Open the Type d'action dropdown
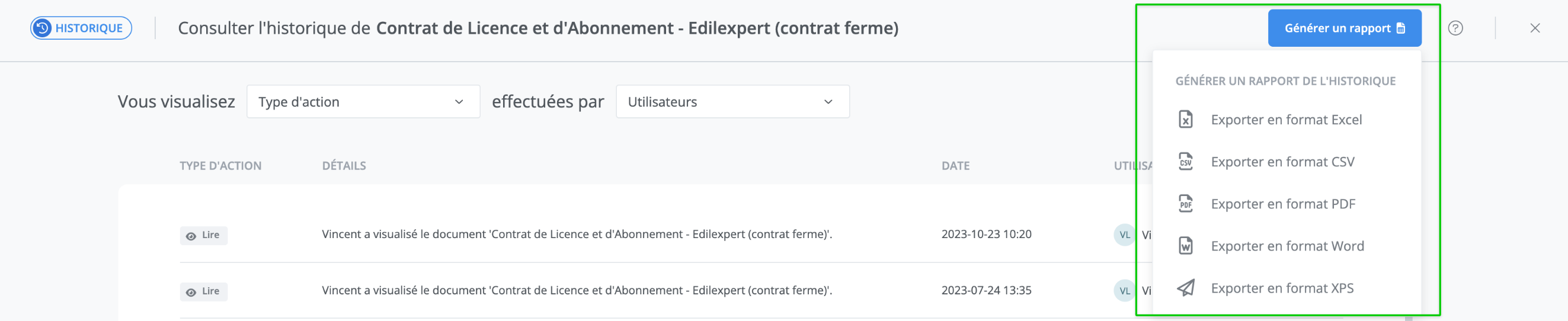The width and height of the screenshot is (1568, 321). 363,101
